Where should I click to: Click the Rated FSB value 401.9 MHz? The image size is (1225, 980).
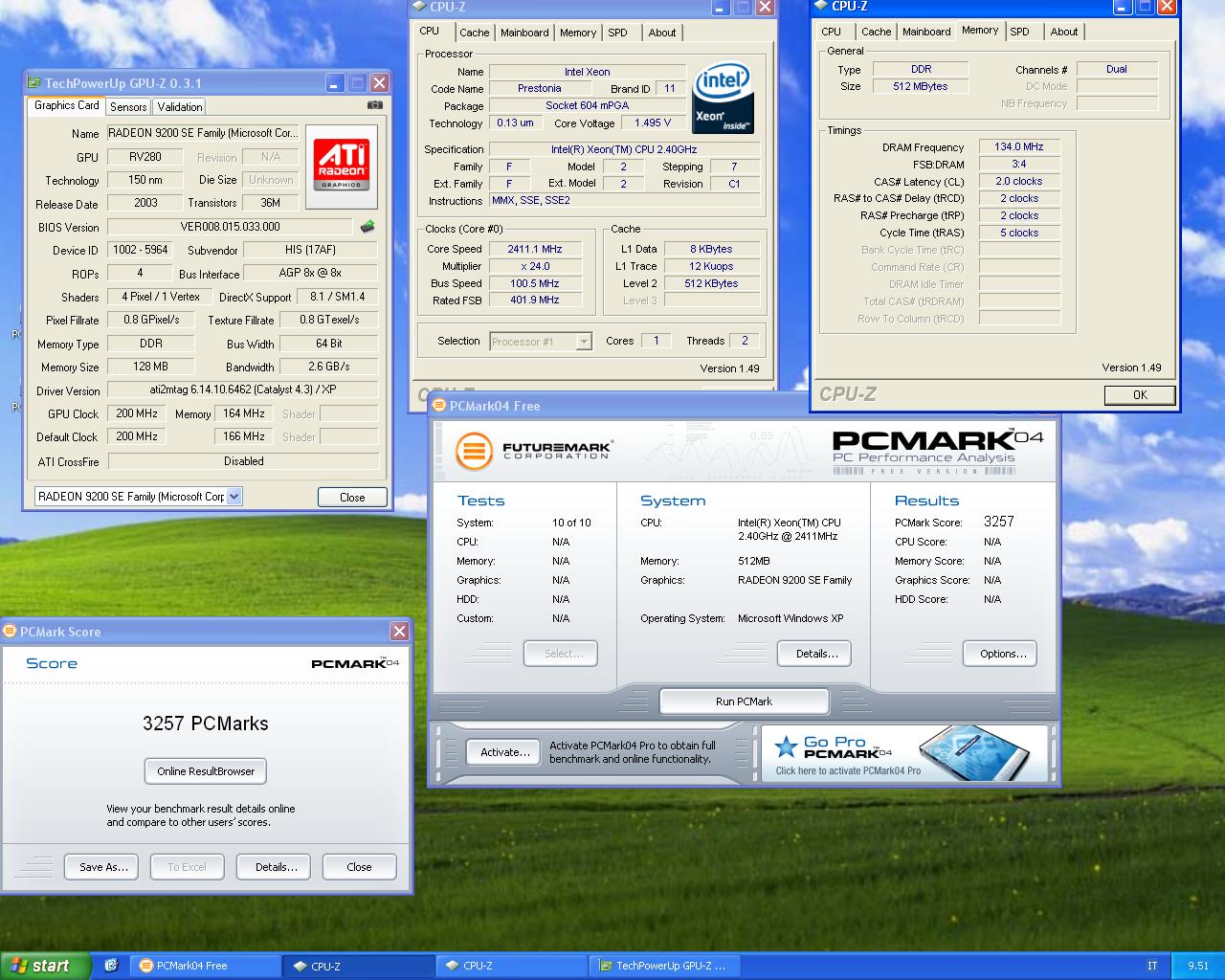(x=535, y=300)
